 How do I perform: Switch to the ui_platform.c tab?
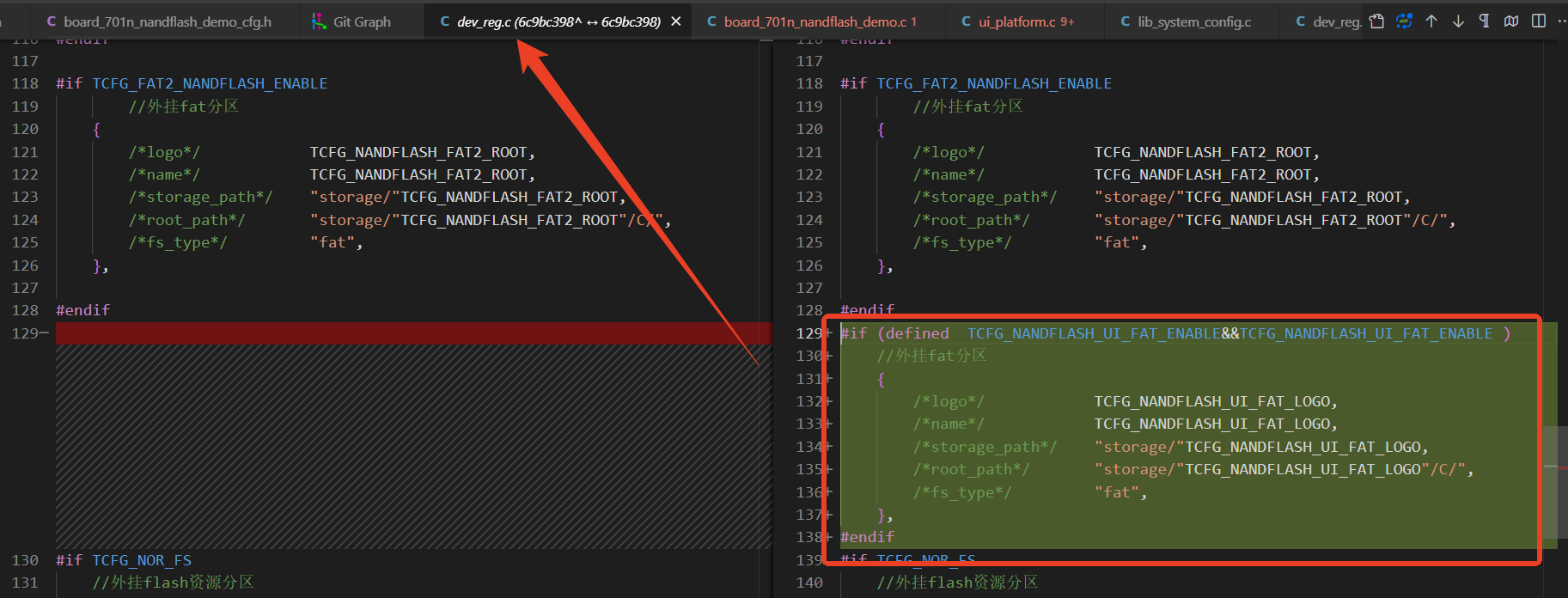tap(1017, 21)
